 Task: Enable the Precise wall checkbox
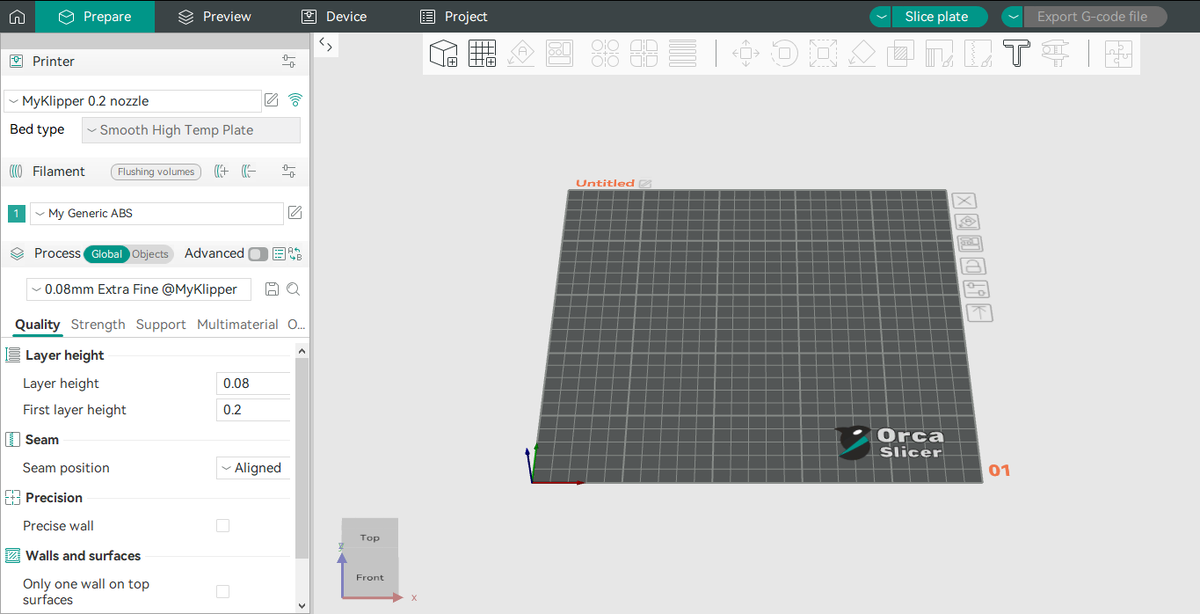click(x=223, y=526)
